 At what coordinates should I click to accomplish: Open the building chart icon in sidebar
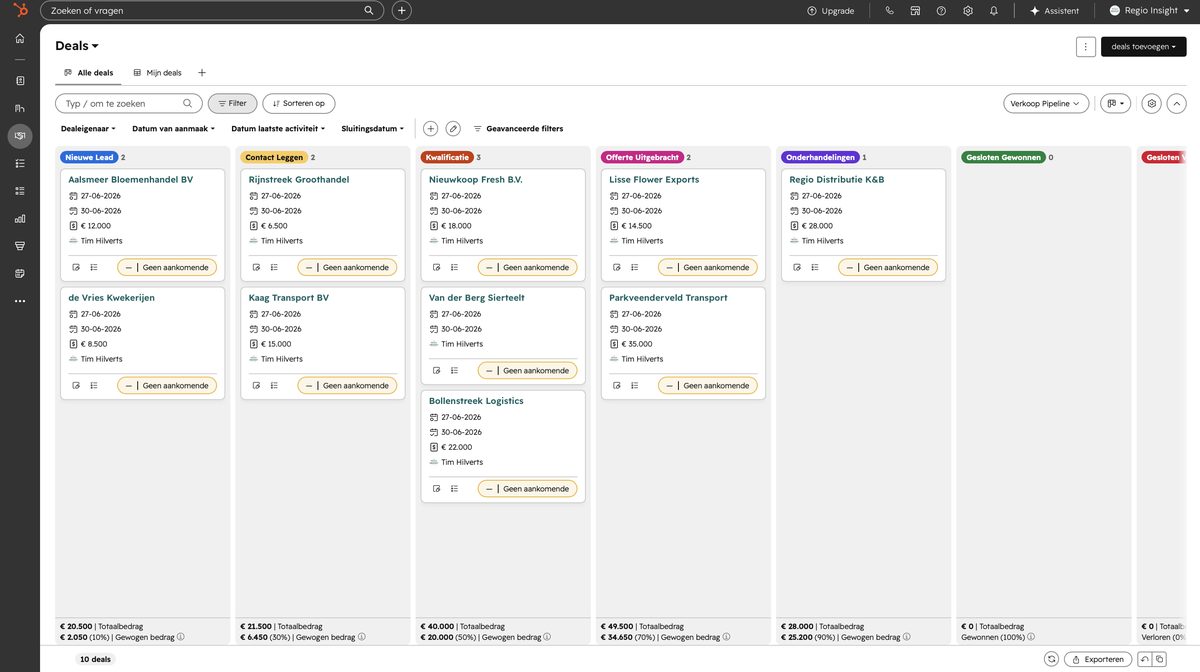[20, 108]
